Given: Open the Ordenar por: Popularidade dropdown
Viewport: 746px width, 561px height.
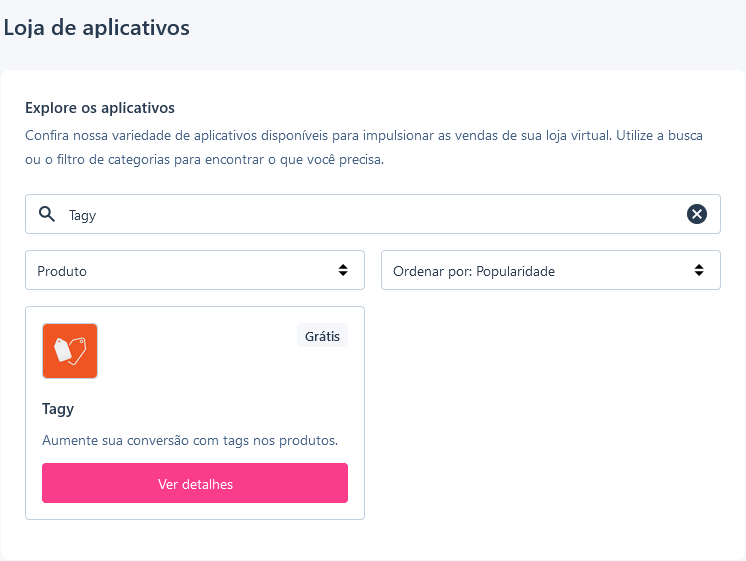Looking at the screenshot, I should click(551, 270).
